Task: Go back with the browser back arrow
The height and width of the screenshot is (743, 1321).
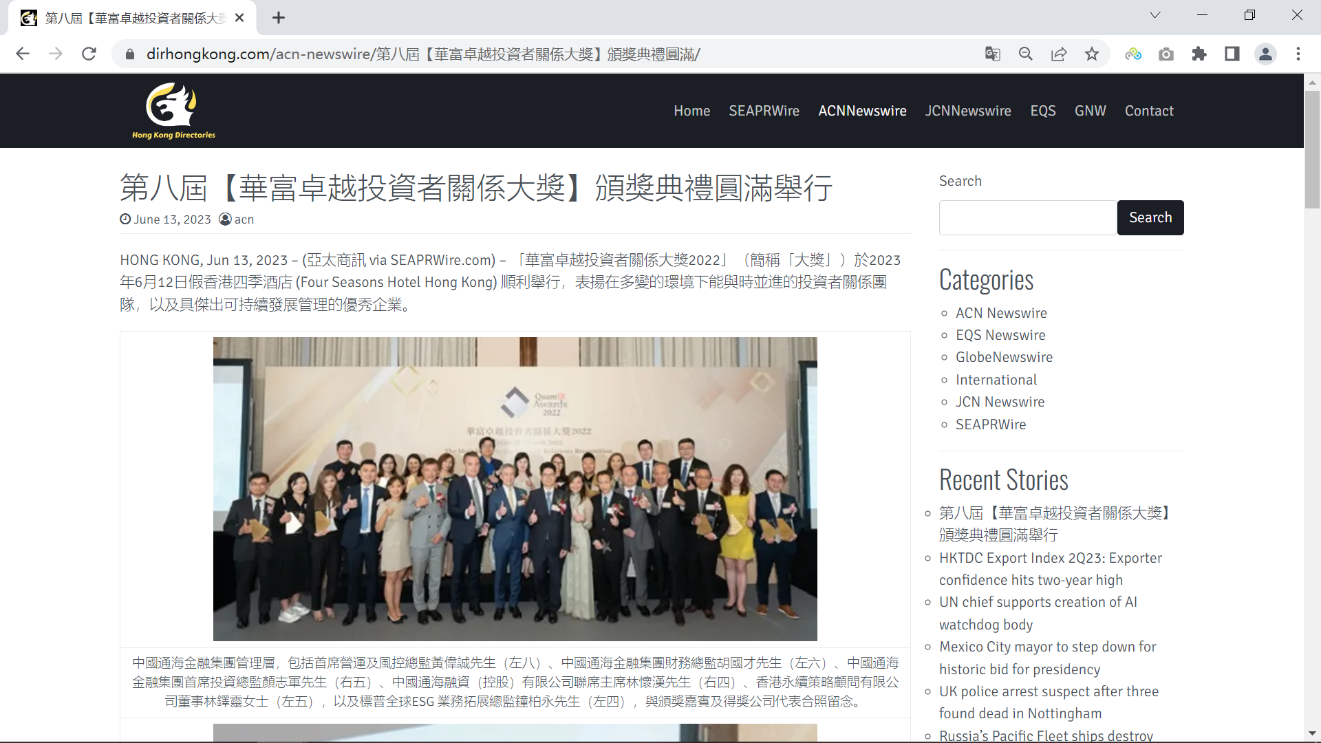Action: [23, 54]
